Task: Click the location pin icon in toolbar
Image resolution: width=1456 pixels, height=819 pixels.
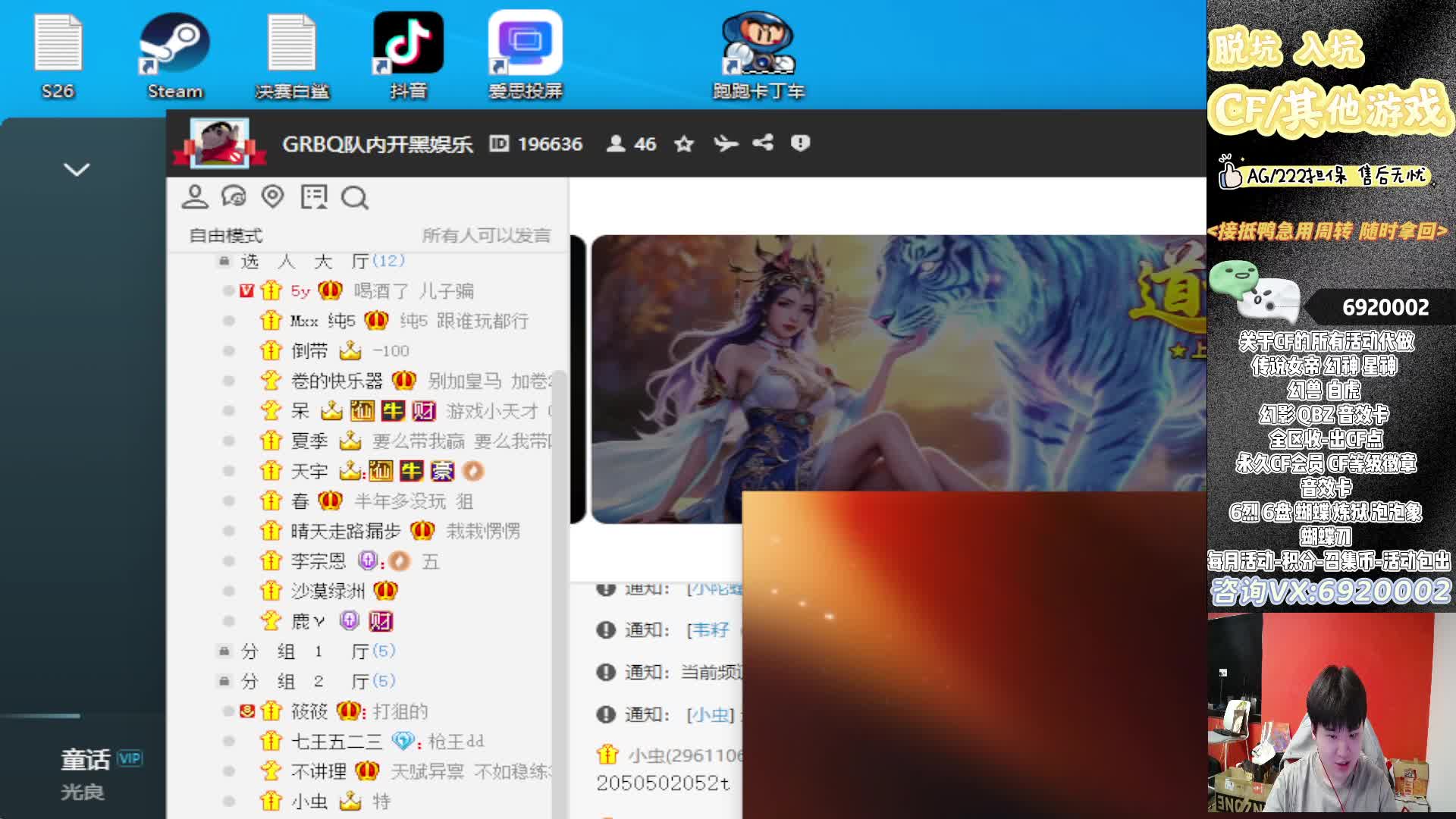Action: coord(272,197)
